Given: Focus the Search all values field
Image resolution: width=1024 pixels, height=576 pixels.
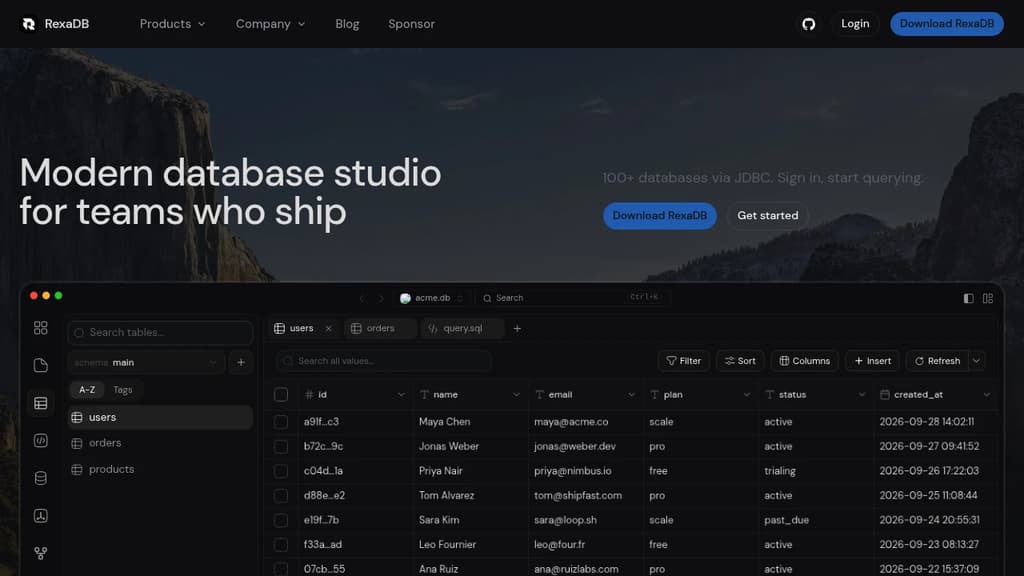Looking at the screenshot, I should click(384, 361).
